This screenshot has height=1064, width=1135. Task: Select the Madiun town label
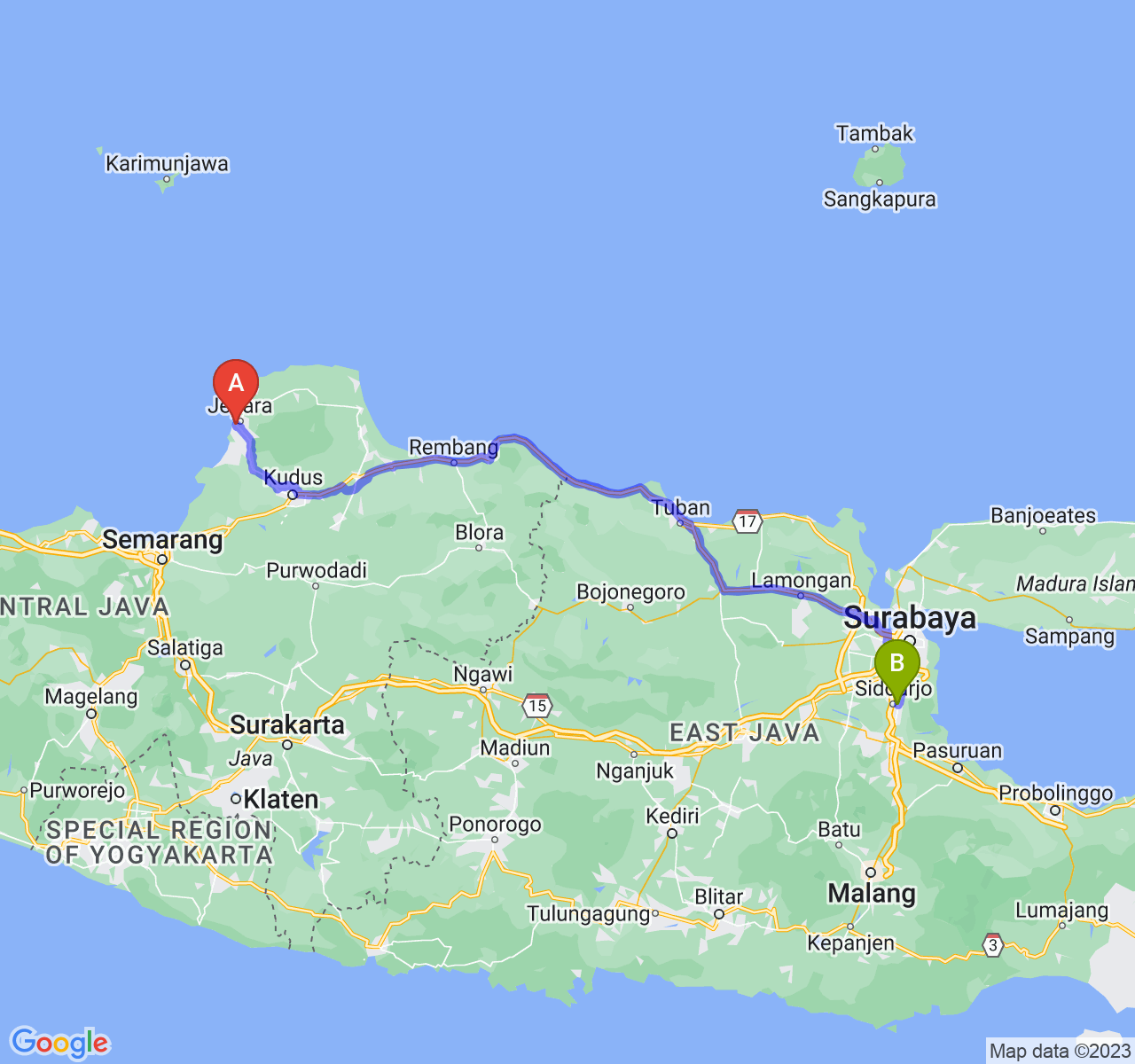(x=515, y=747)
